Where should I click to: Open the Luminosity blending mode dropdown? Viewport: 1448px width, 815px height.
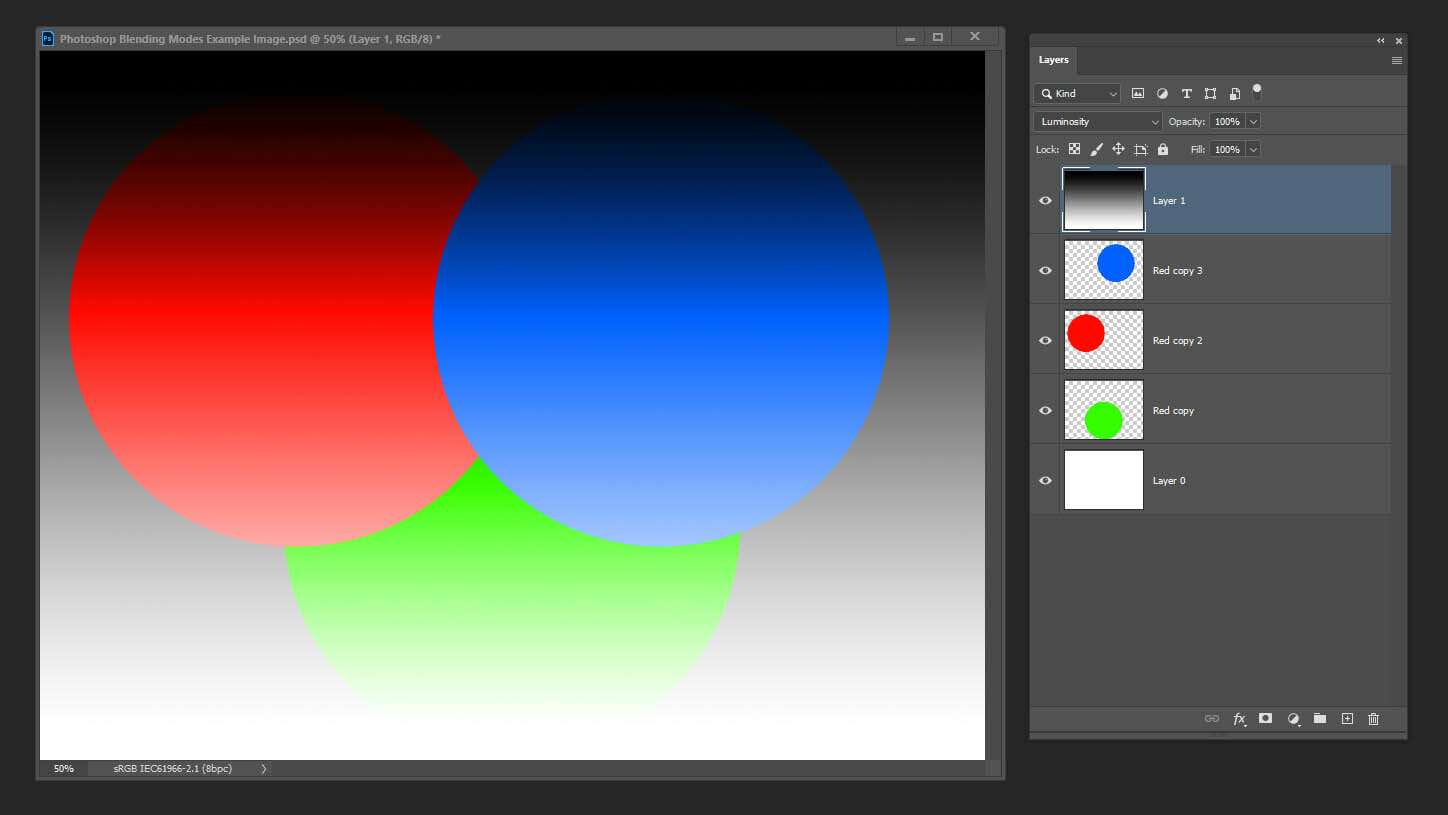tap(1098, 121)
